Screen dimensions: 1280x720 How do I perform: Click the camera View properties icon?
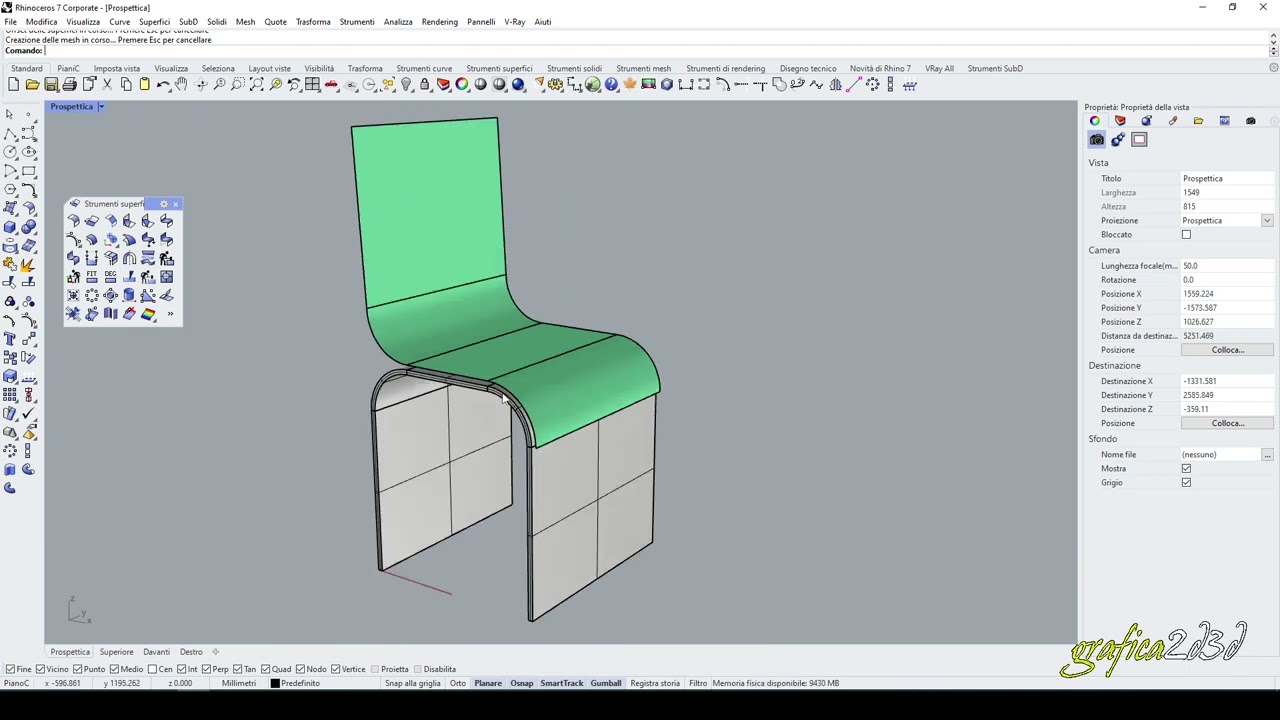click(x=1097, y=140)
